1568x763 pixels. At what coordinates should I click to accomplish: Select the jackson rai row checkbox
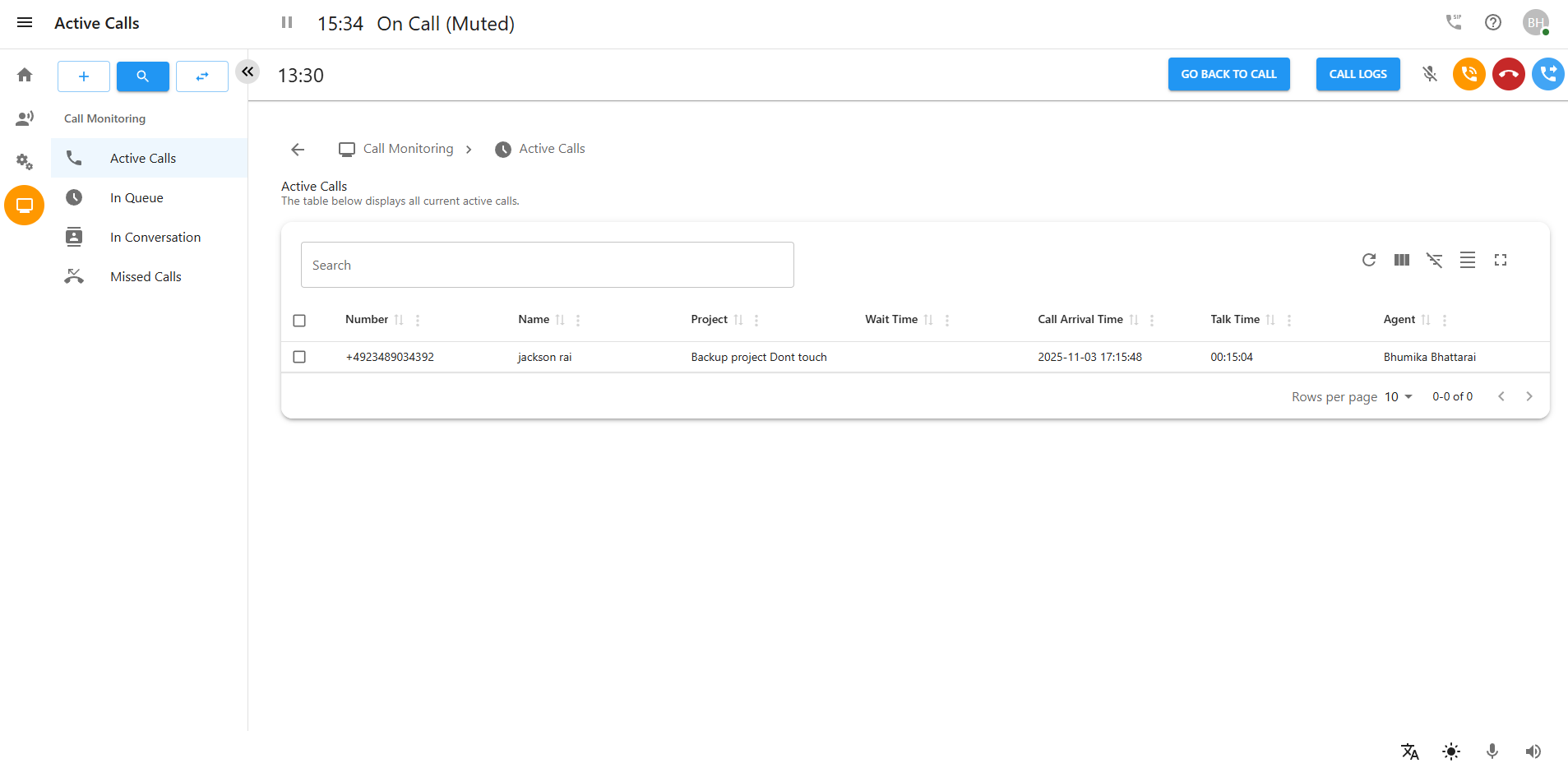298,357
